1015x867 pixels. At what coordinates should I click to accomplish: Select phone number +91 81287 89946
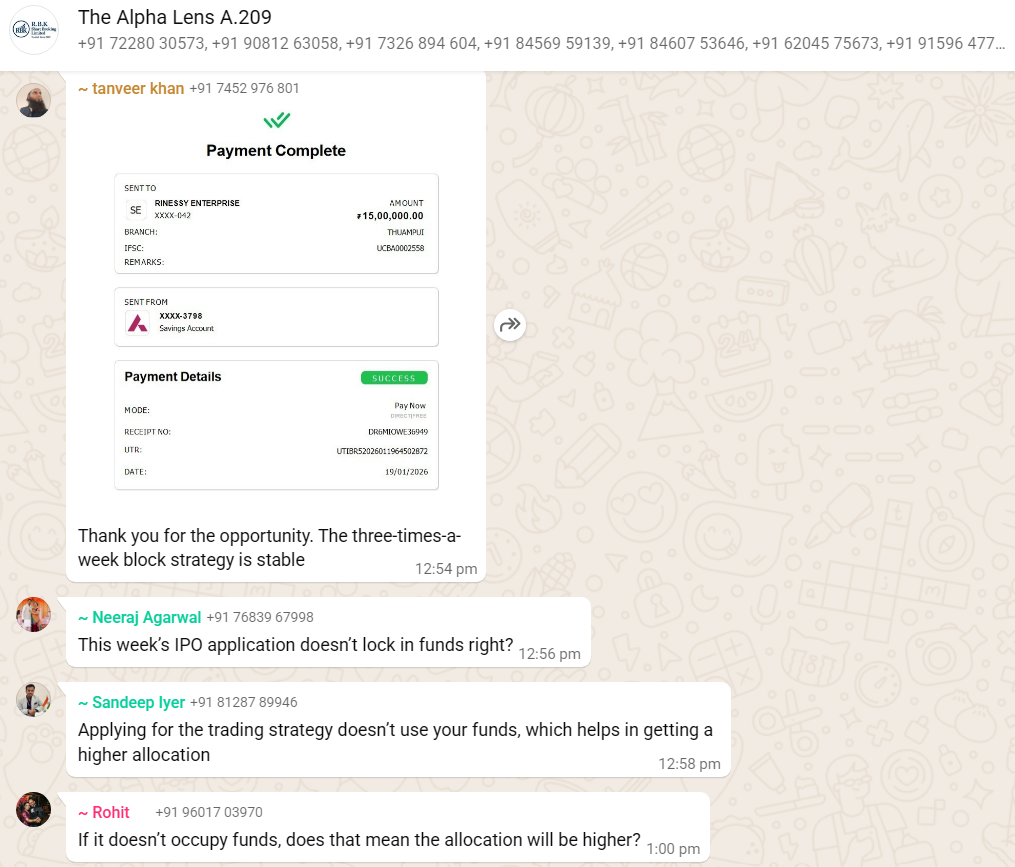point(243,702)
